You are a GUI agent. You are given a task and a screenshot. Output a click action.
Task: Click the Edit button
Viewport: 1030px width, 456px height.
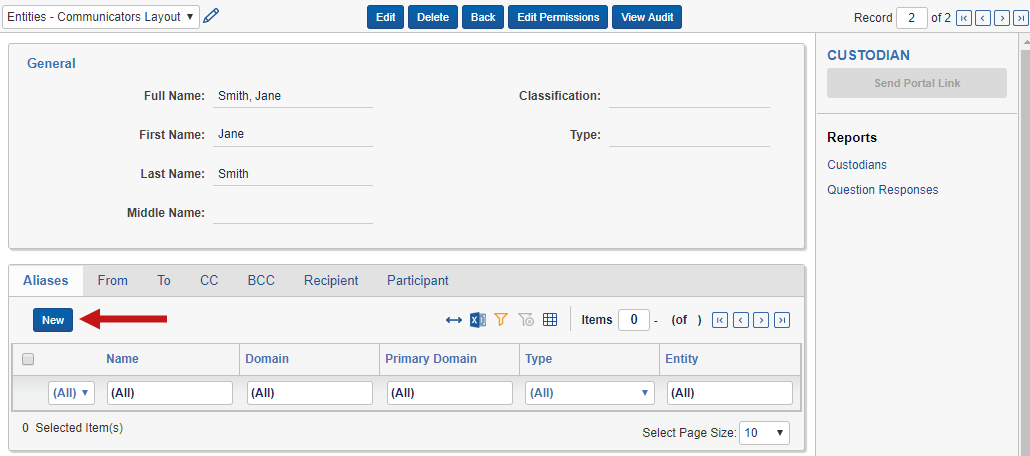click(386, 17)
